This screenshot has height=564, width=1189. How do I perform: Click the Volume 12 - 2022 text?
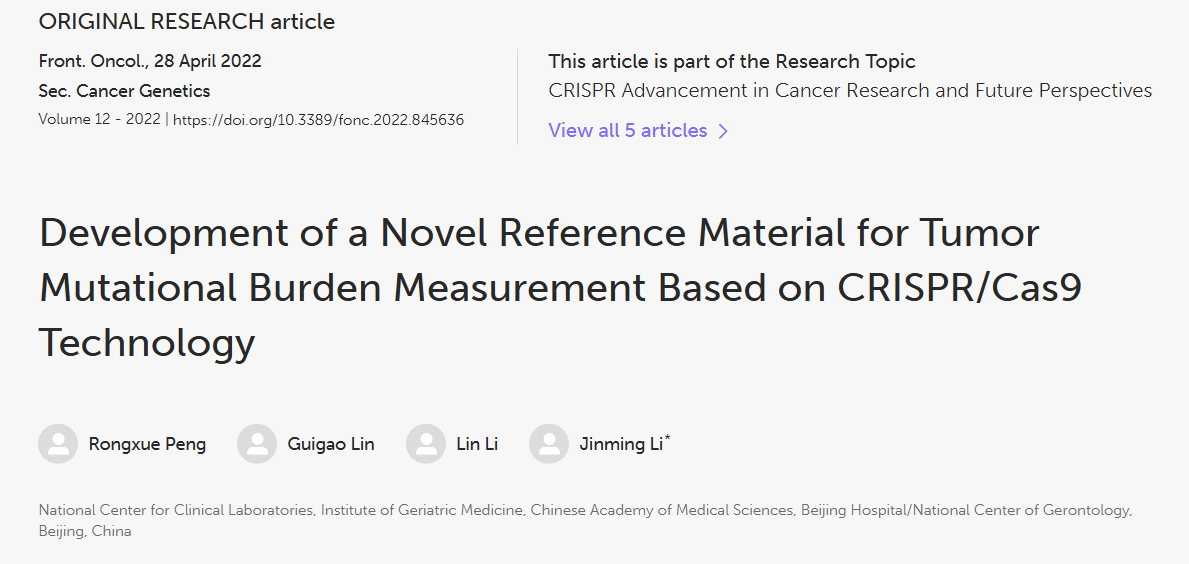point(100,120)
